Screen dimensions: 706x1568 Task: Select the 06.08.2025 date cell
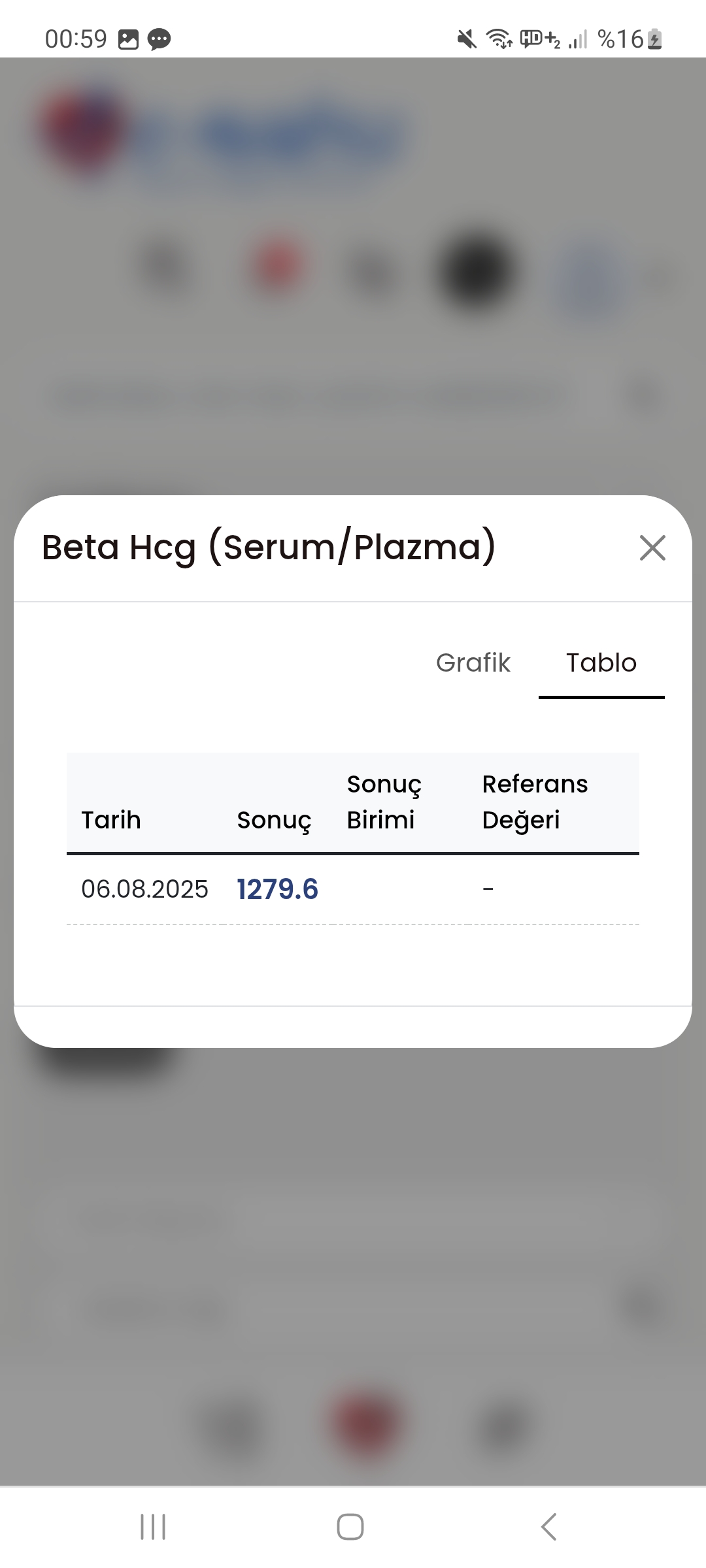click(x=144, y=889)
